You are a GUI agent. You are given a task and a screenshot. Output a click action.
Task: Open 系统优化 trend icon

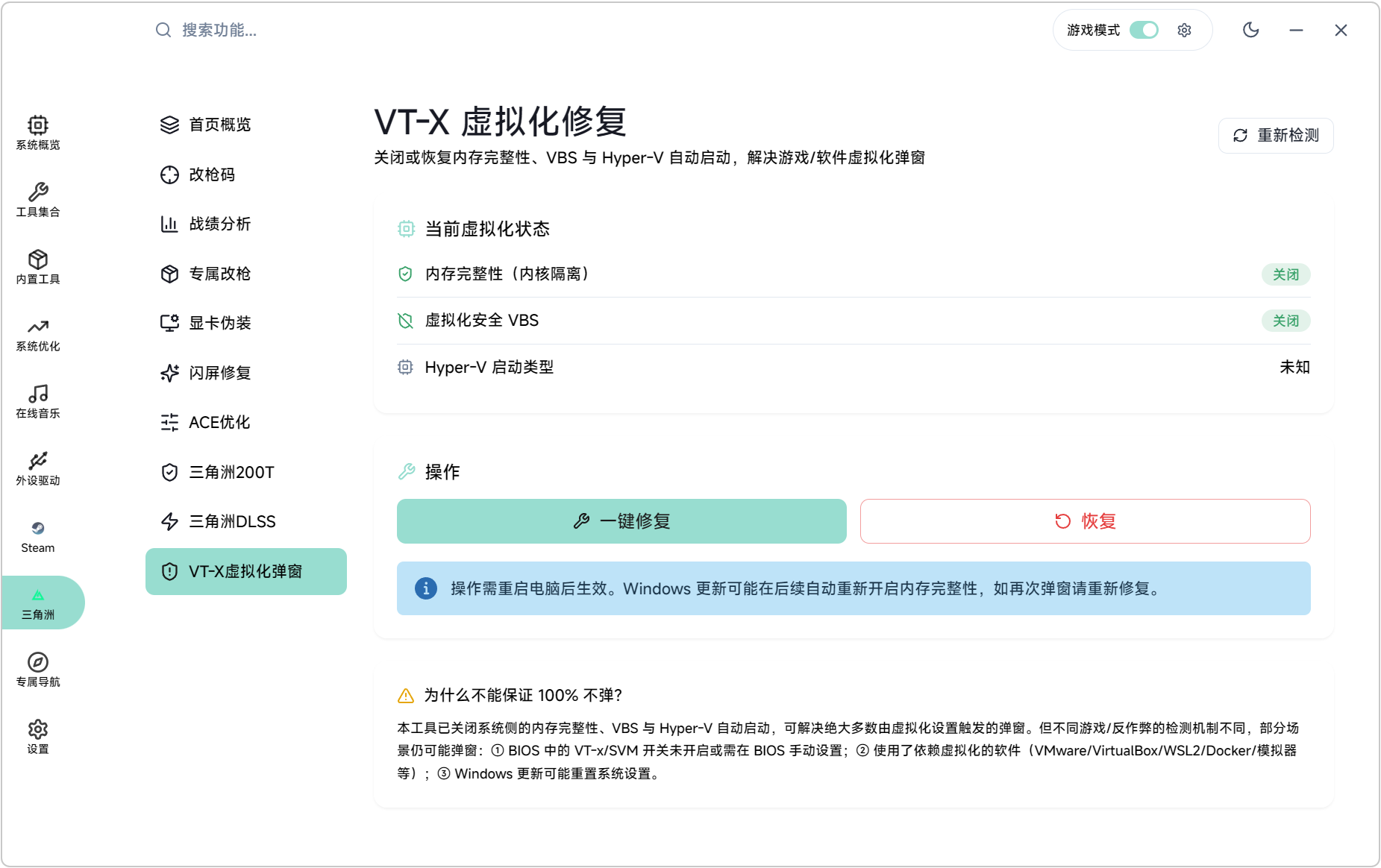[38, 327]
